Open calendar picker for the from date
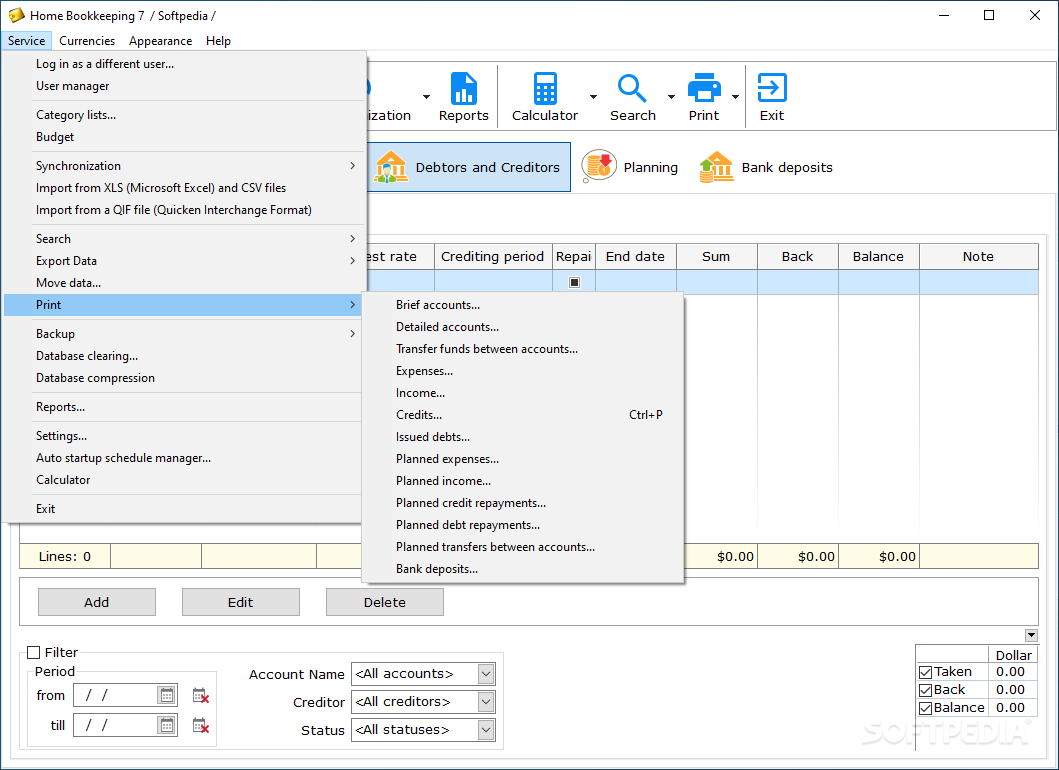1059x770 pixels. click(x=167, y=695)
